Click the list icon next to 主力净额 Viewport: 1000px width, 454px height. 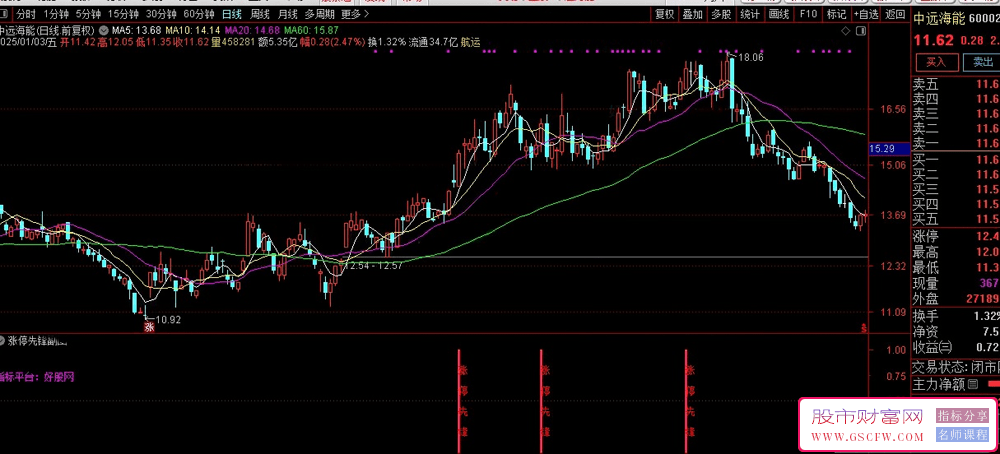coord(973,384)
